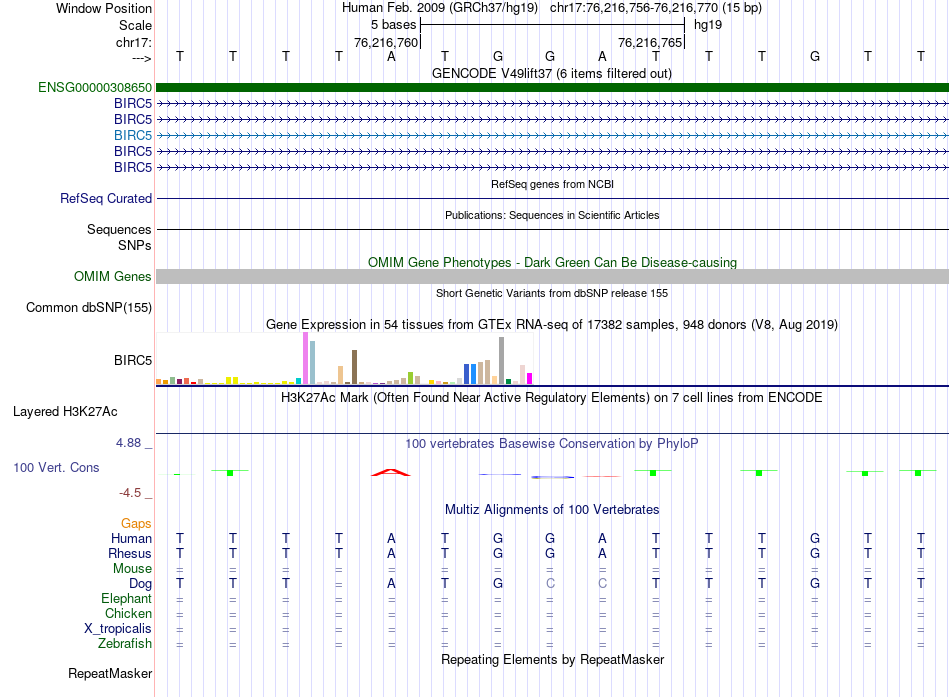
Task: Click the Gaps row label
Action: 136,523
